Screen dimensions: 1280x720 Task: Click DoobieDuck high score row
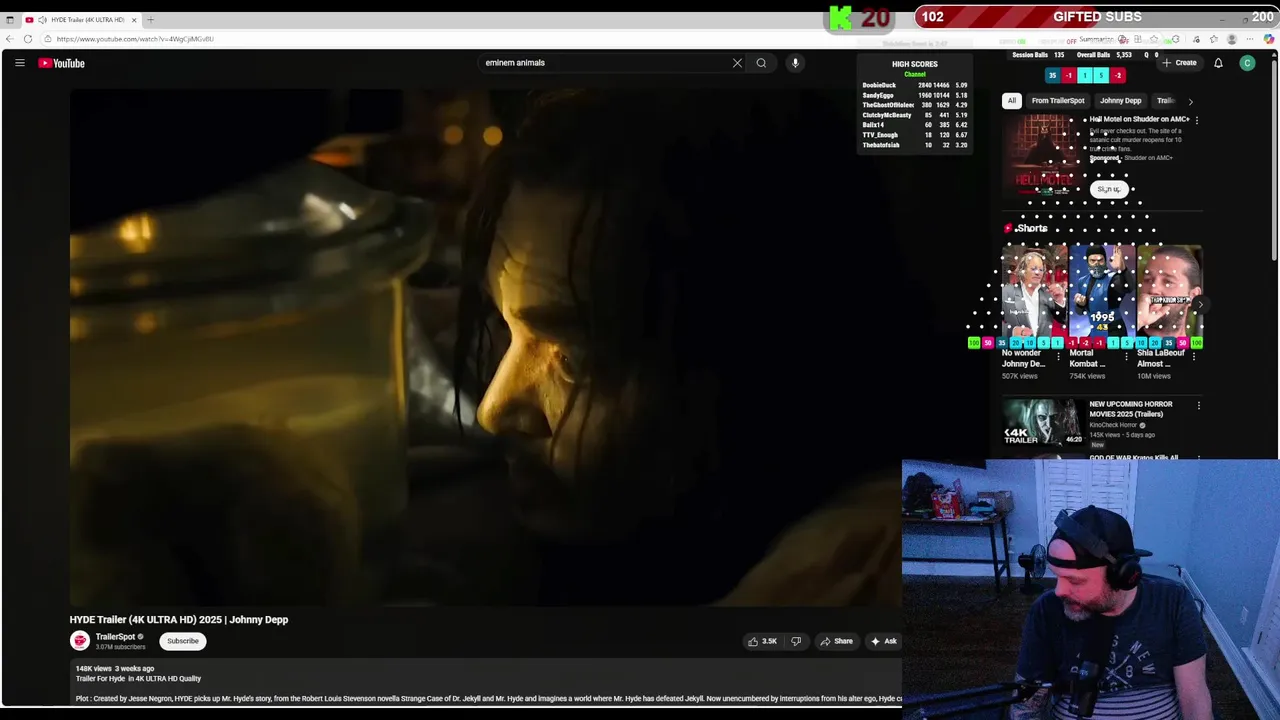tap(915, 86)
